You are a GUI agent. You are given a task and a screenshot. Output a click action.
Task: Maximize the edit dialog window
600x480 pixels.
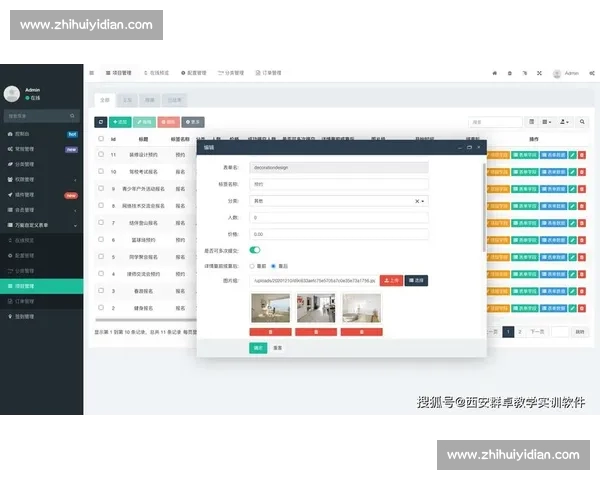[469, 147]
